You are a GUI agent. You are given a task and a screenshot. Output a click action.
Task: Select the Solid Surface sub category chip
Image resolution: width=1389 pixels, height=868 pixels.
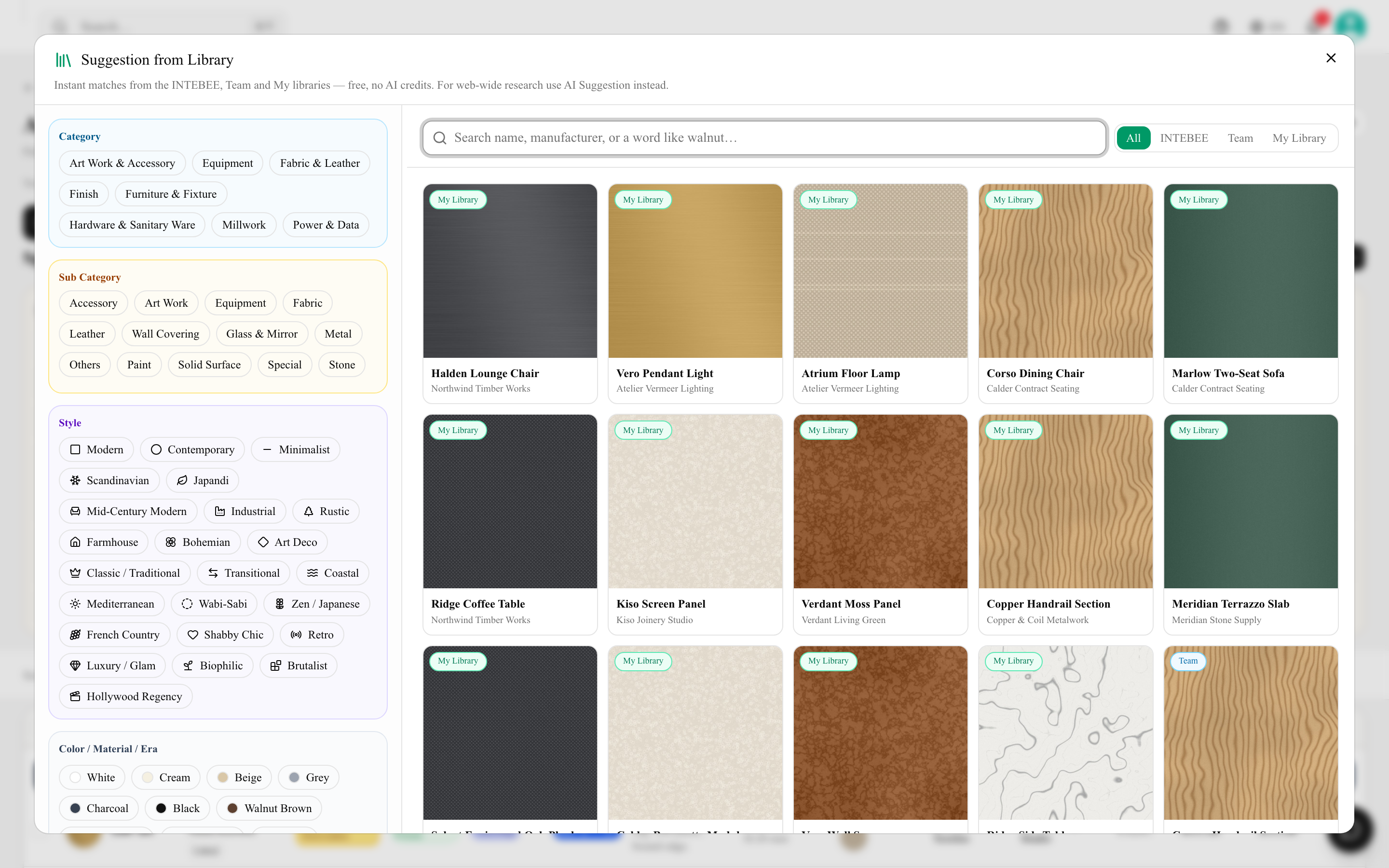209,365
